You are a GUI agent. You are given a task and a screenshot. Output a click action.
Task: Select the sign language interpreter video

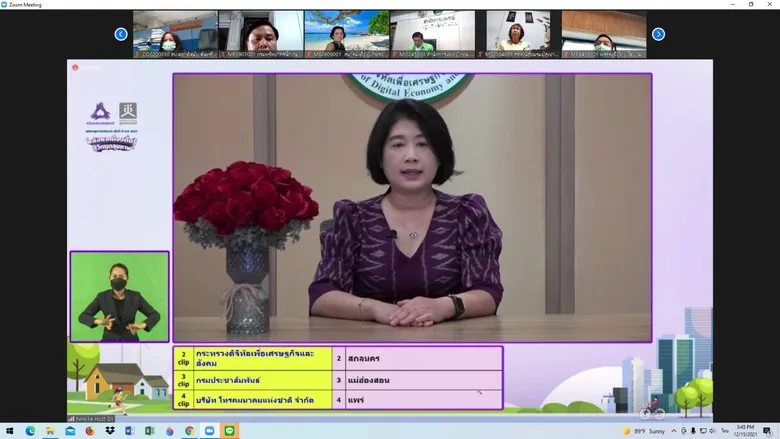(x=119, y=297)
